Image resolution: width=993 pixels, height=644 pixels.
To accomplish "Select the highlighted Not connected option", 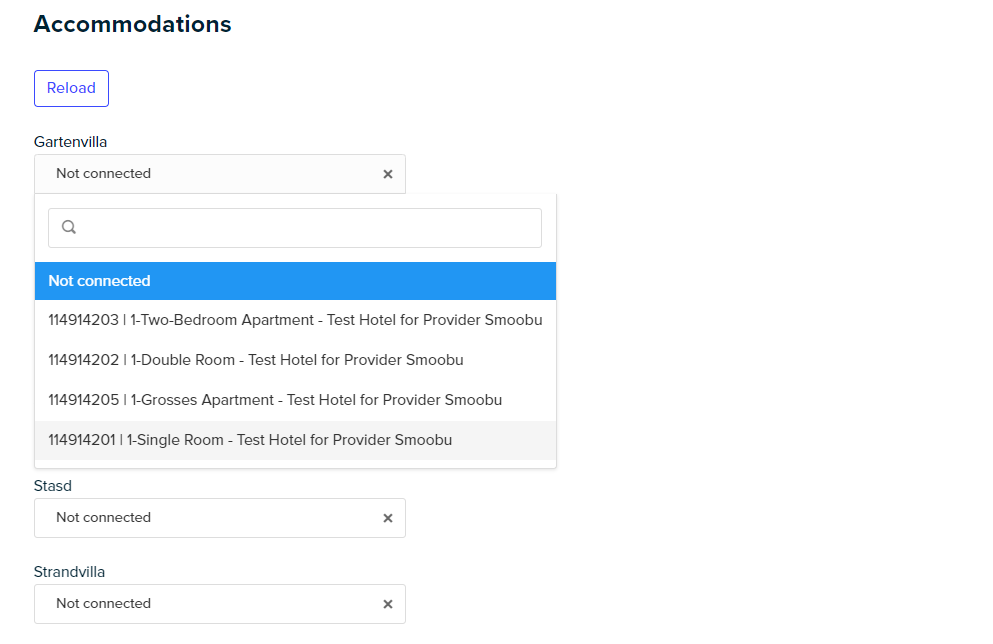I will click(295, 281).
